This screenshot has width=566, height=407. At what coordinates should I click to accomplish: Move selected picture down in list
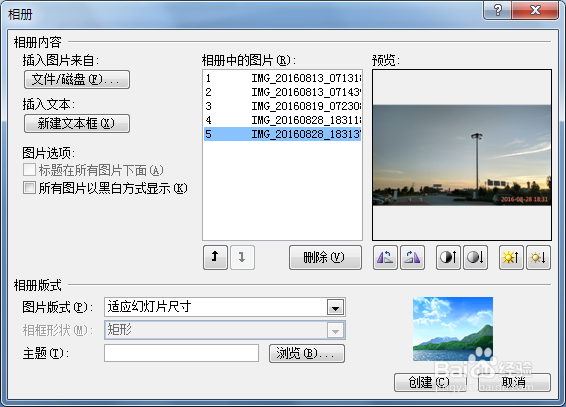pyautogui.click(x=242, y=257)
